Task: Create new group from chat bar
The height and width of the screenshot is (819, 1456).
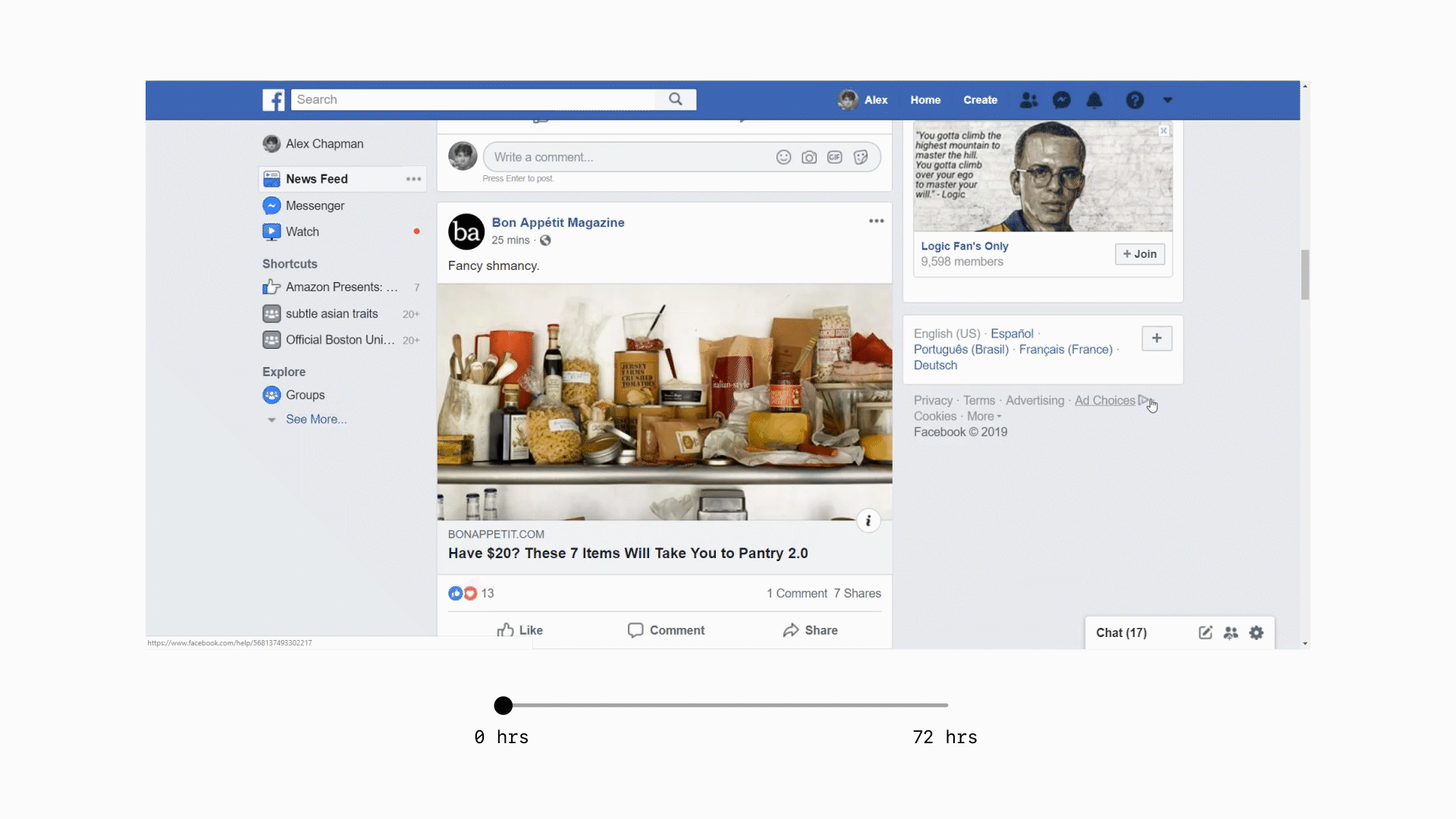Action: coord(1231,632)
